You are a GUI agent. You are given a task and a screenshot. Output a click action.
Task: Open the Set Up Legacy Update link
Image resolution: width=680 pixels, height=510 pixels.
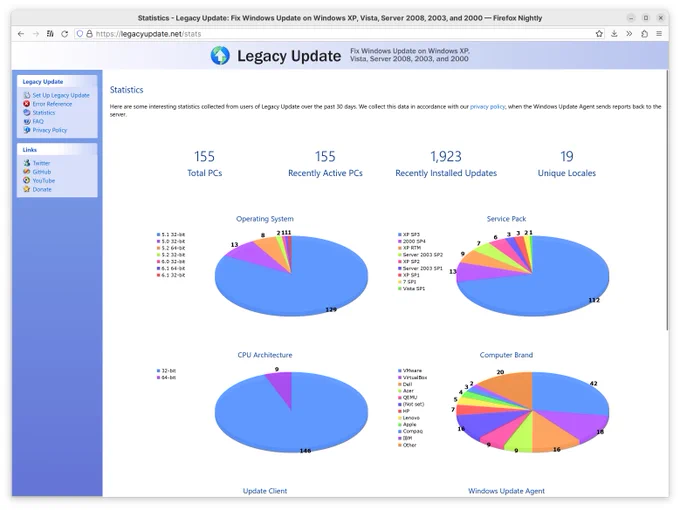click(61, 95)
